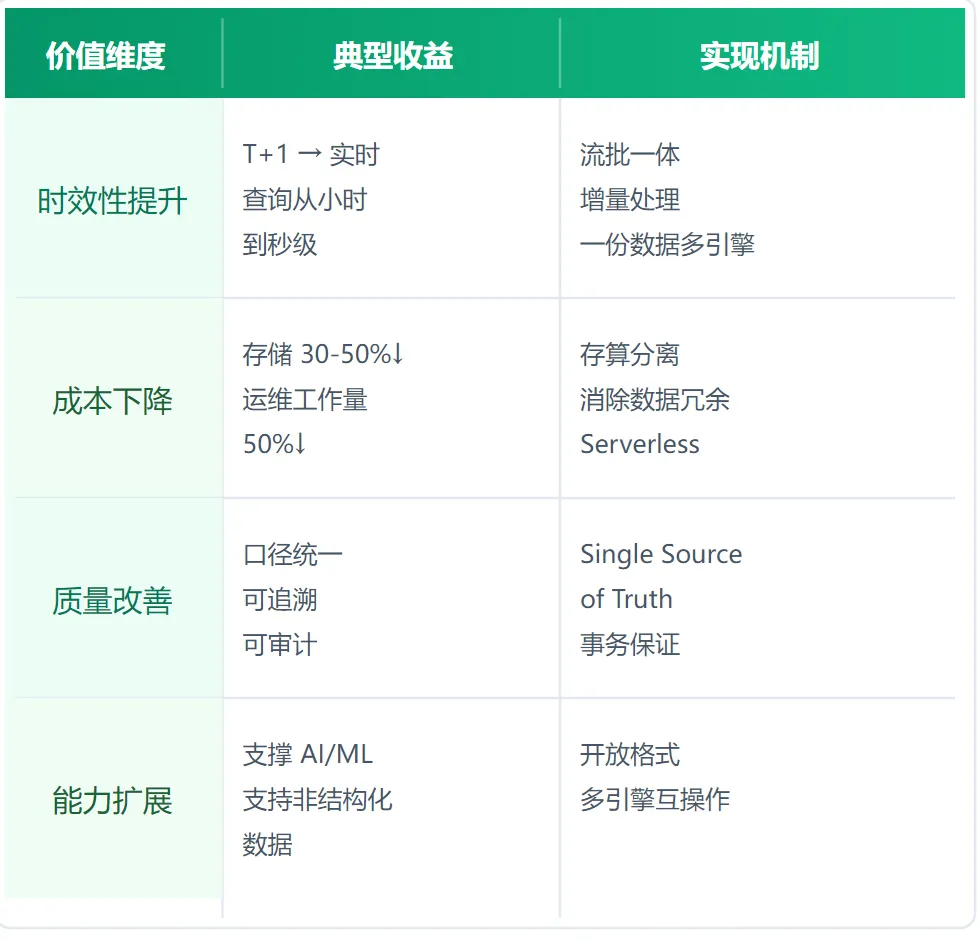Image resolution: width=980 pixels, height=941 pixels.
Task: Select the 能力扩展 row label
Action: click(x=112, y=801)
